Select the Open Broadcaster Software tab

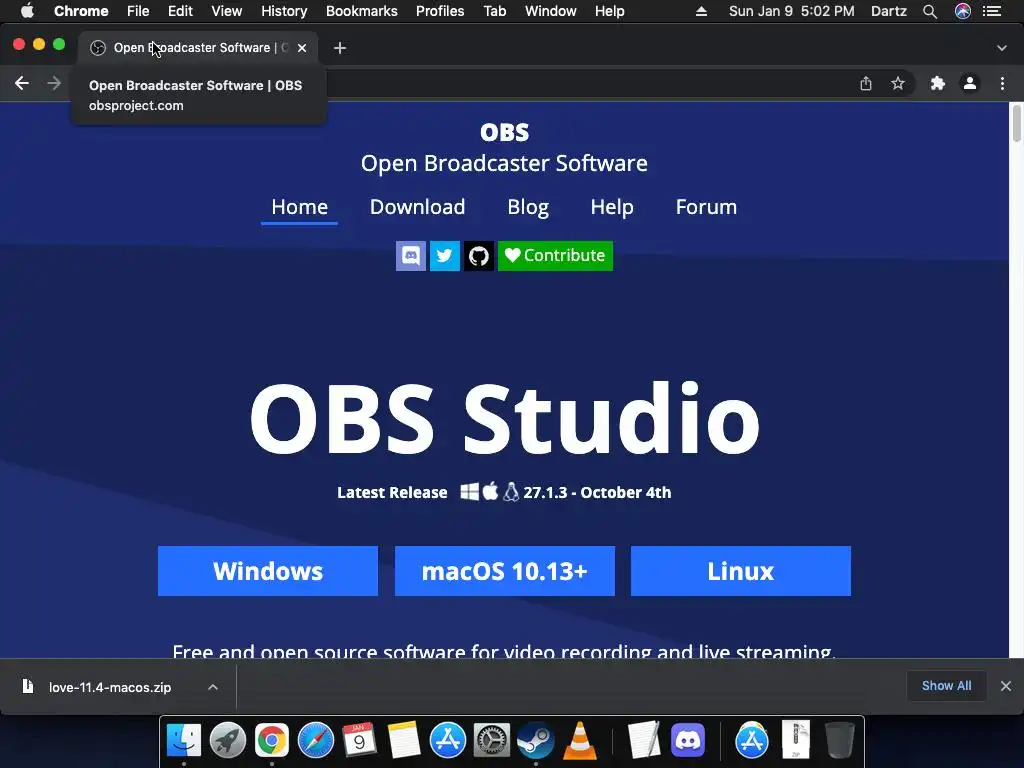pyautogui.click(x=198, y=48)
